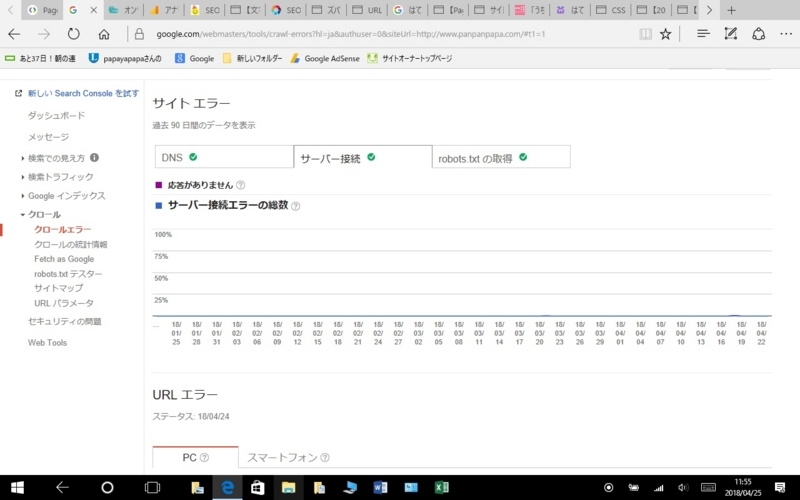Screen dimensions: 800x500
Task: Open Task View in the taskbar
Action: pyautogui.click(x=152, y=488)
